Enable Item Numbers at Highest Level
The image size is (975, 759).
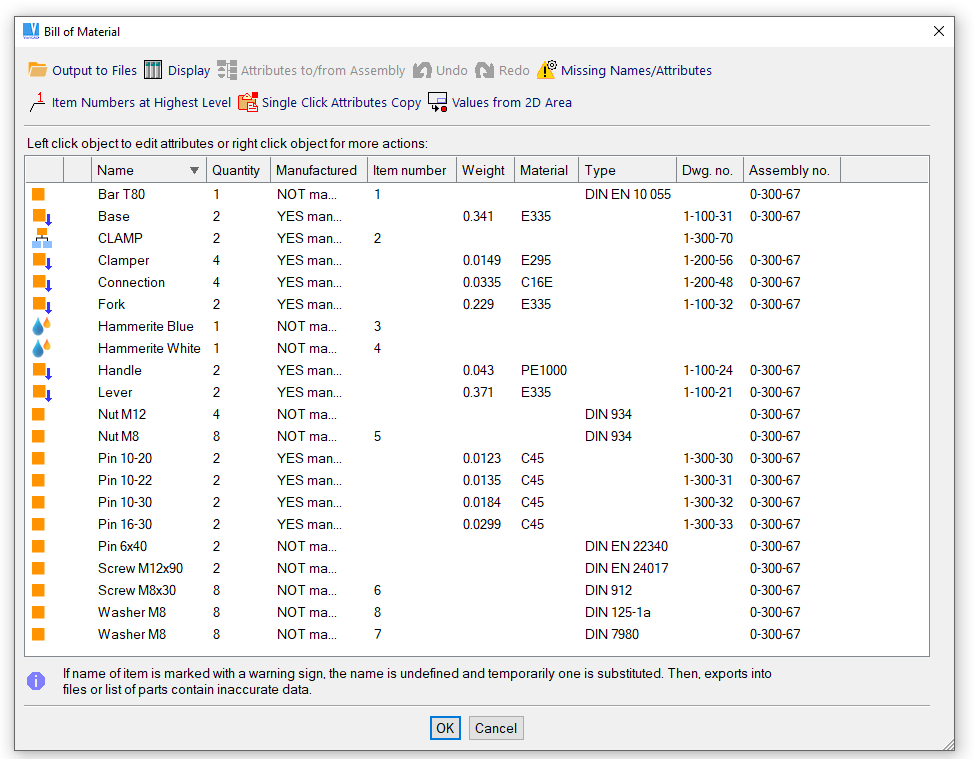[x=131, y=102]
